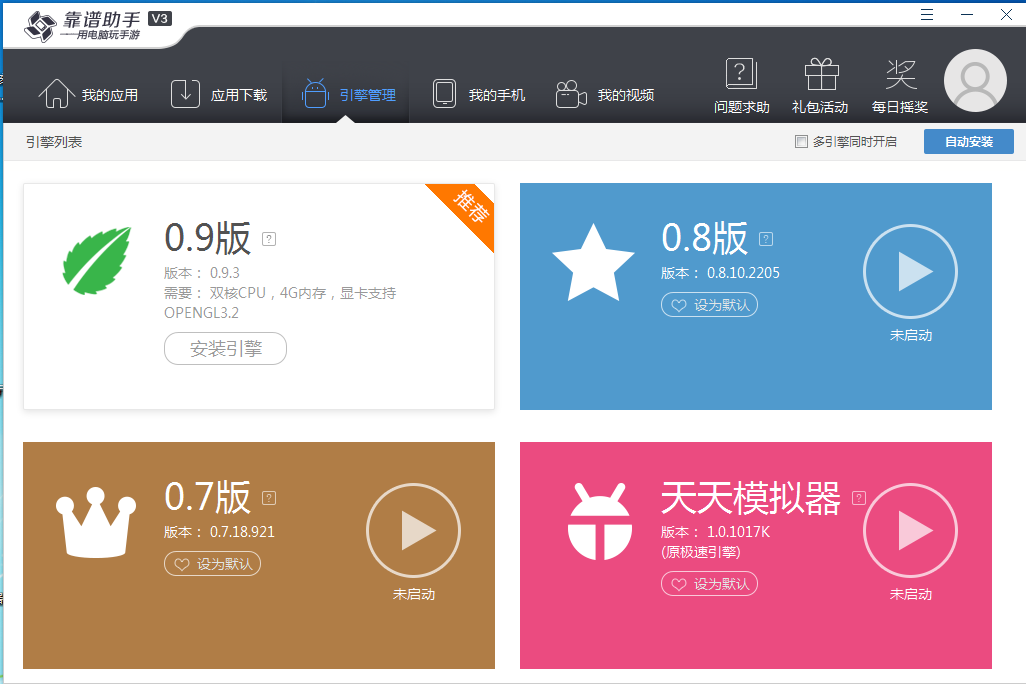Screen dimensions: 1026x684
Task: Click the 自动安装 button
Action: click(968, 141)
